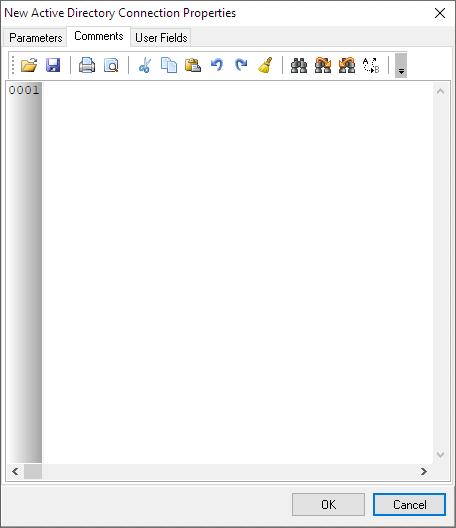This screenshot has height=528, width=456.
Task: Click the Paste clipboard icon
Action: 193,65
